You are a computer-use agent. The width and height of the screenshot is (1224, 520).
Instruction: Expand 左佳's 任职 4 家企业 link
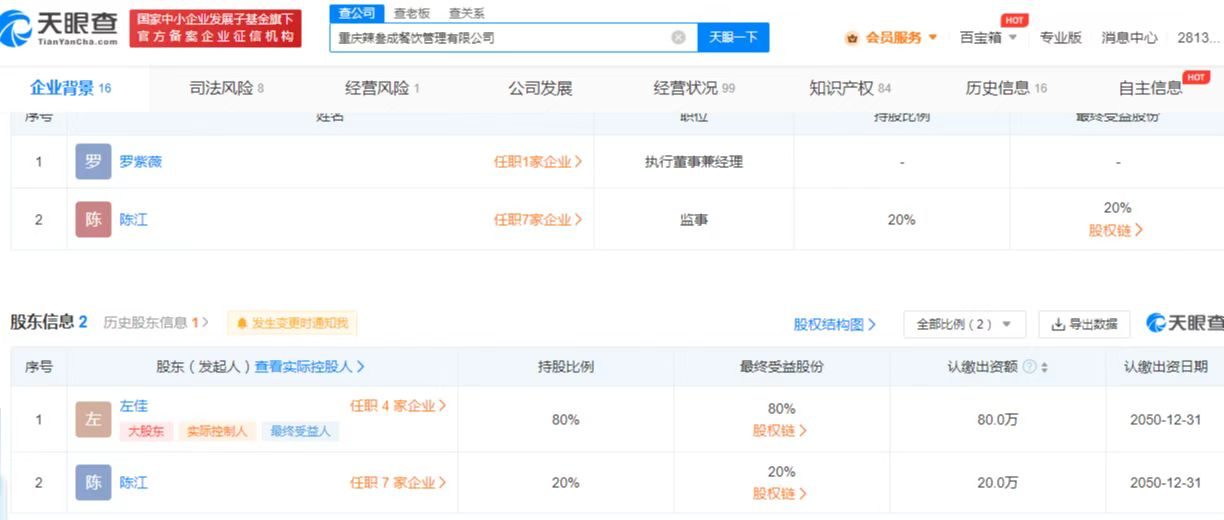397,406
